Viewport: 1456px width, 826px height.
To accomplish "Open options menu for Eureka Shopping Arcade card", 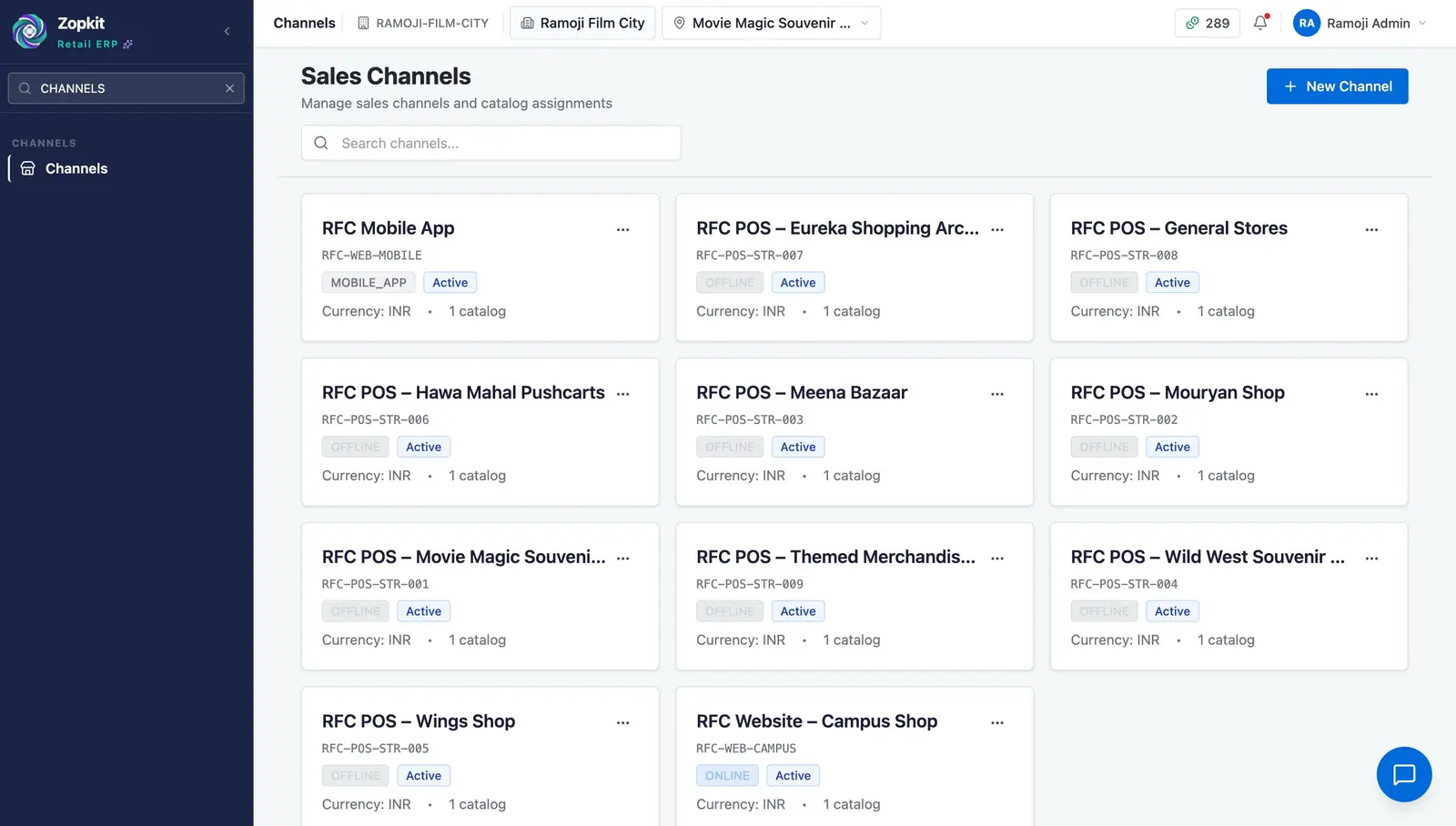I will (997, 229).
